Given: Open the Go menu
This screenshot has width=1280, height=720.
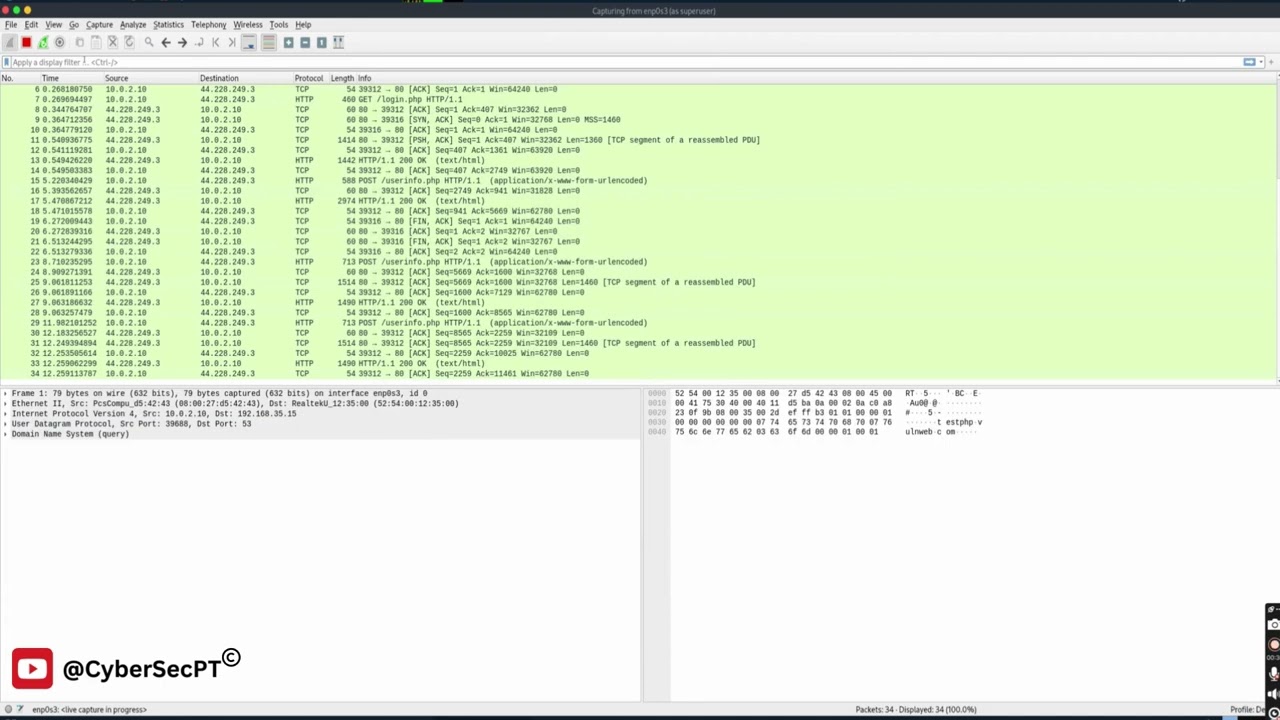Looking at the screenshot, I should coord(74,24).
